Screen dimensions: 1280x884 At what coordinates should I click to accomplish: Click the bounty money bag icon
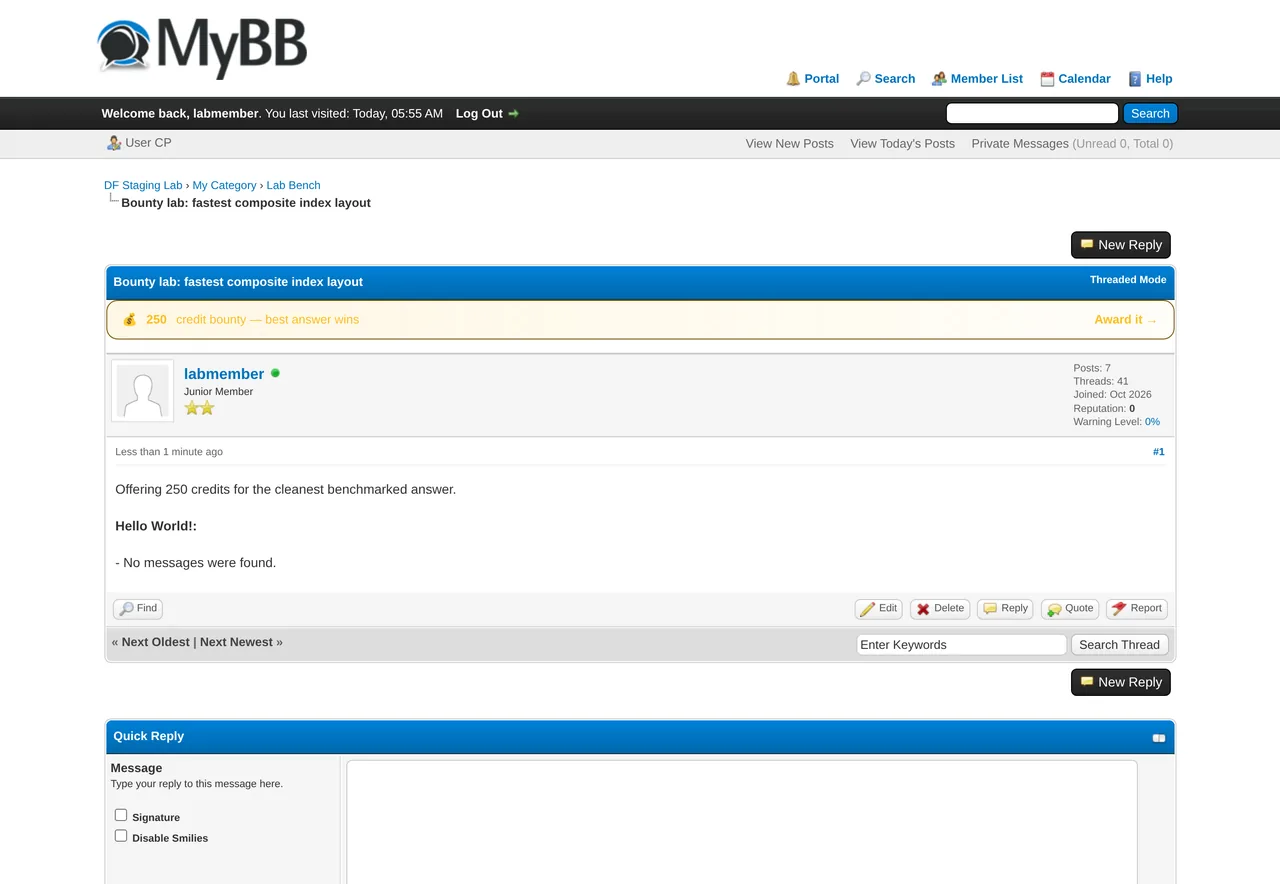pos(129,320)
